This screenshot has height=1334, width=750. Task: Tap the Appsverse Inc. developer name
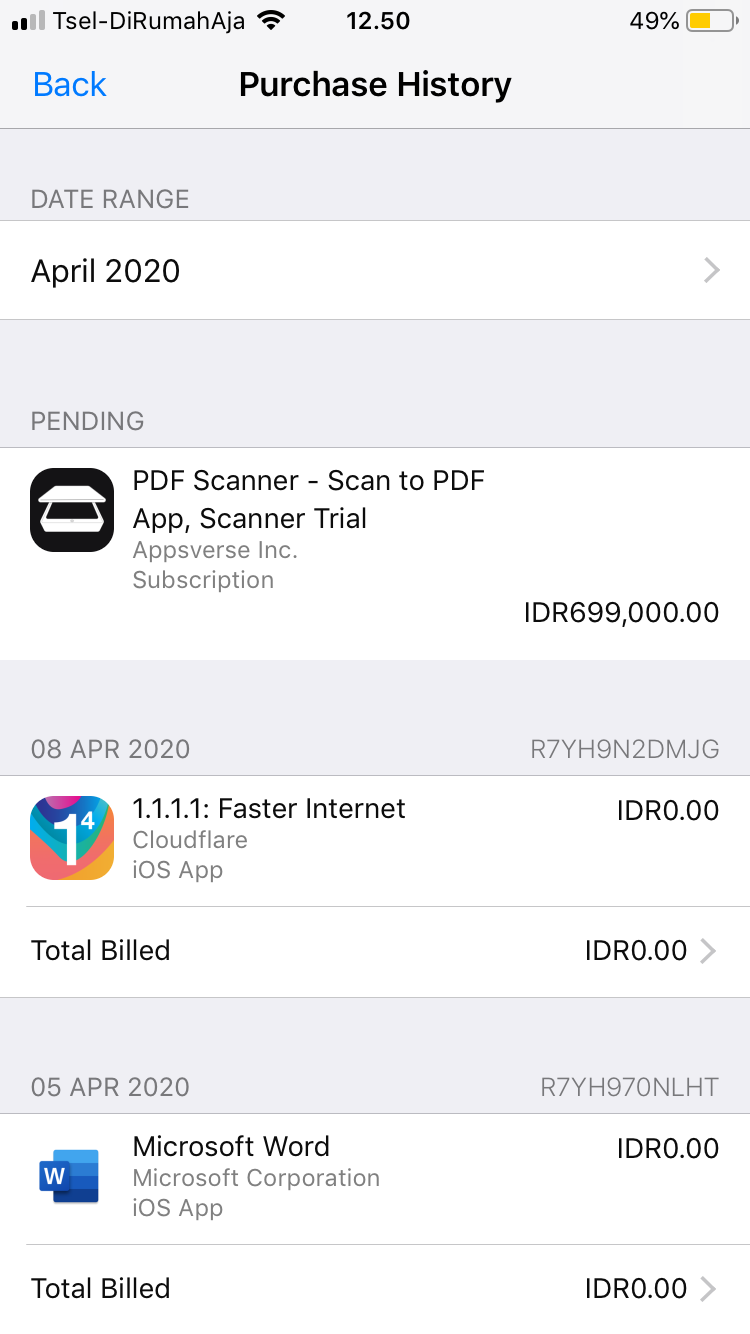pyautogui.click(x=215, y=550)
